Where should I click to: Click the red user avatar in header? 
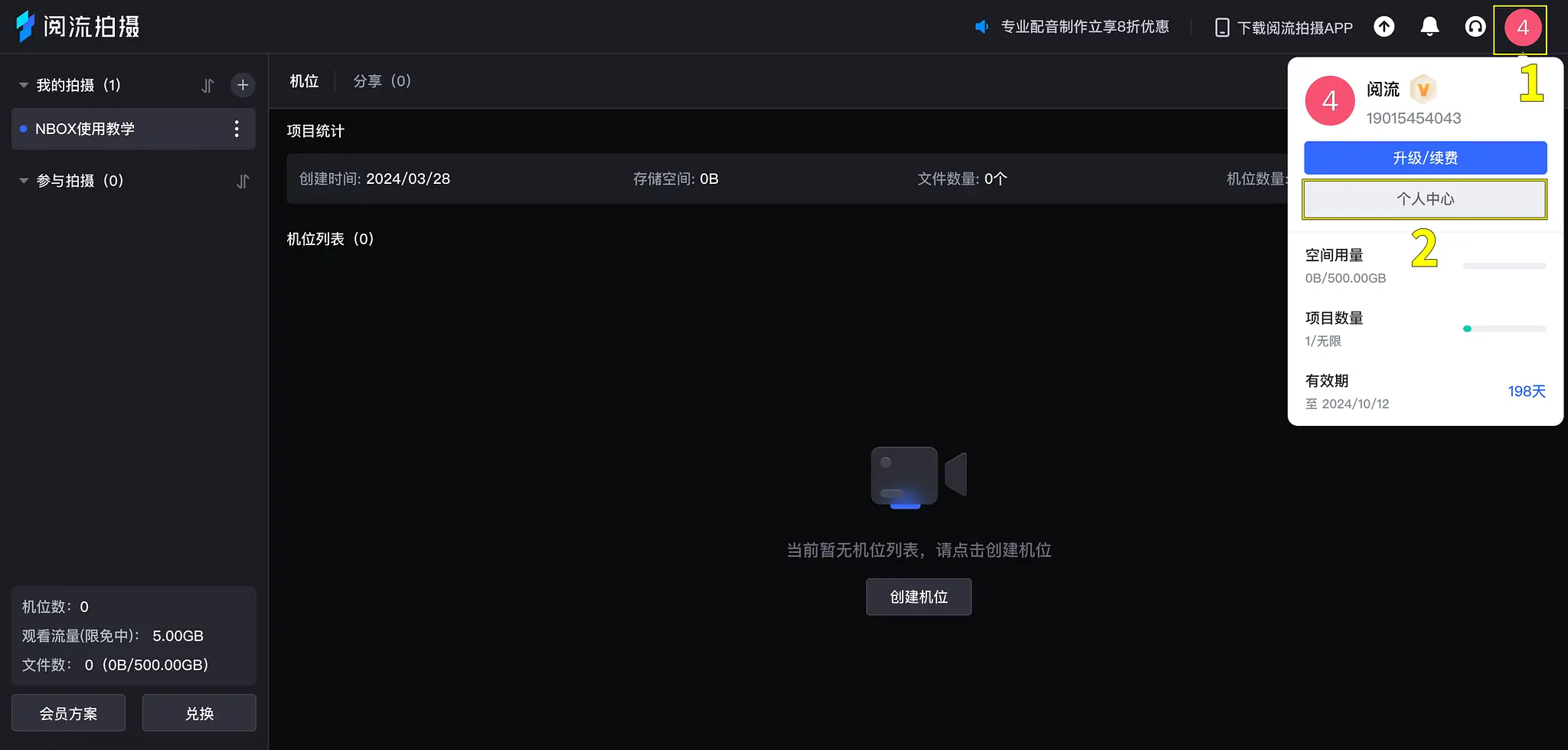1523,28
